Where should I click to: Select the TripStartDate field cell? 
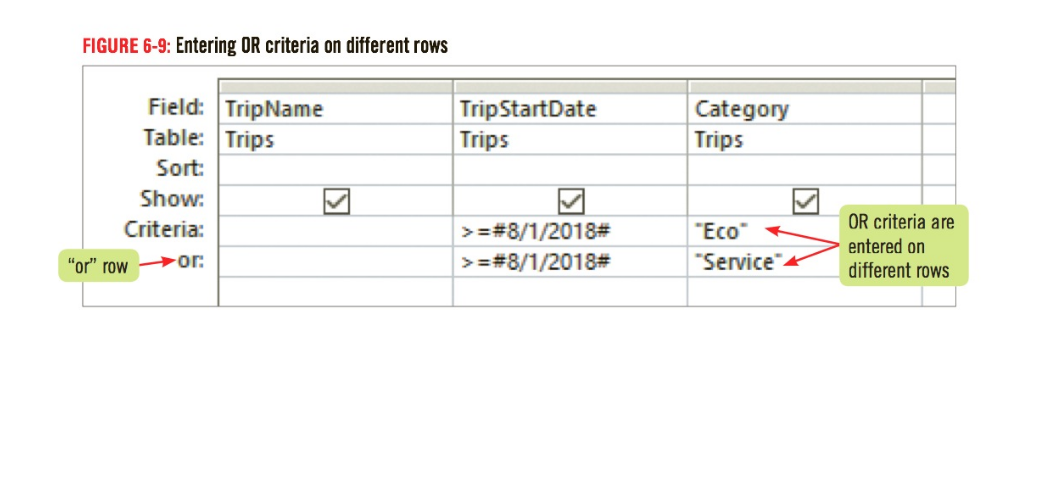[570, 109]
